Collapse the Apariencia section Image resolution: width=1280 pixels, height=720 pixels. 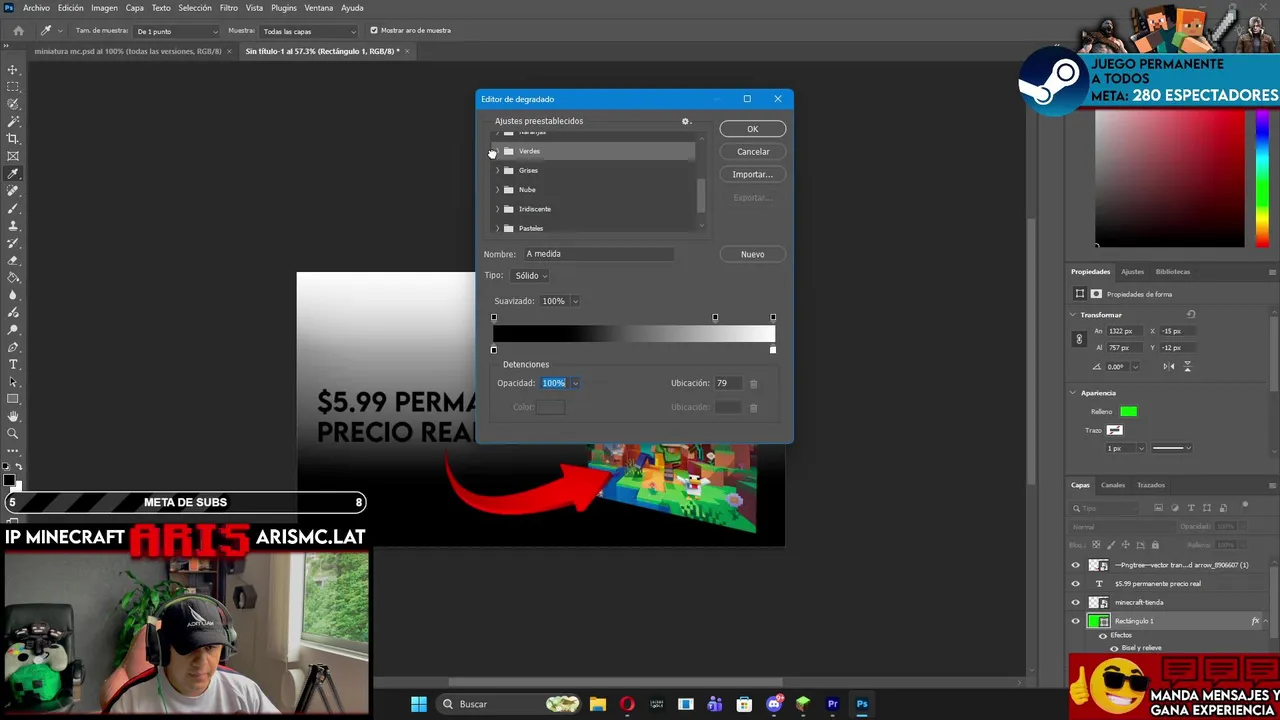coord(1073,393)
